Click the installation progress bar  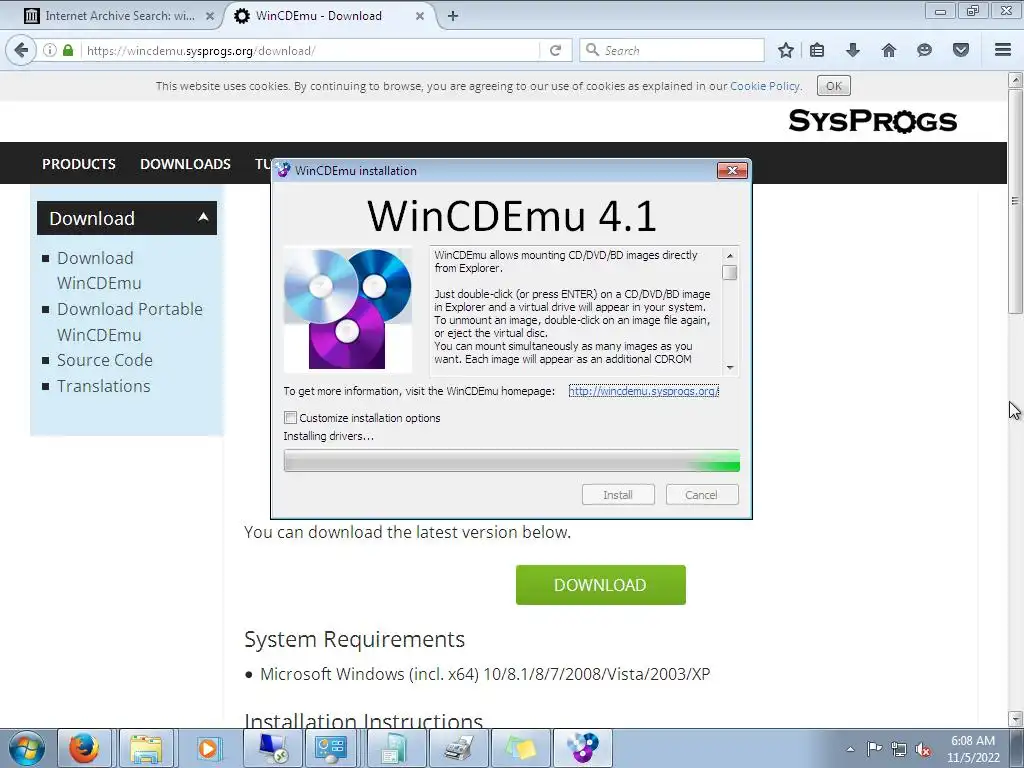(x=511, y=460)
